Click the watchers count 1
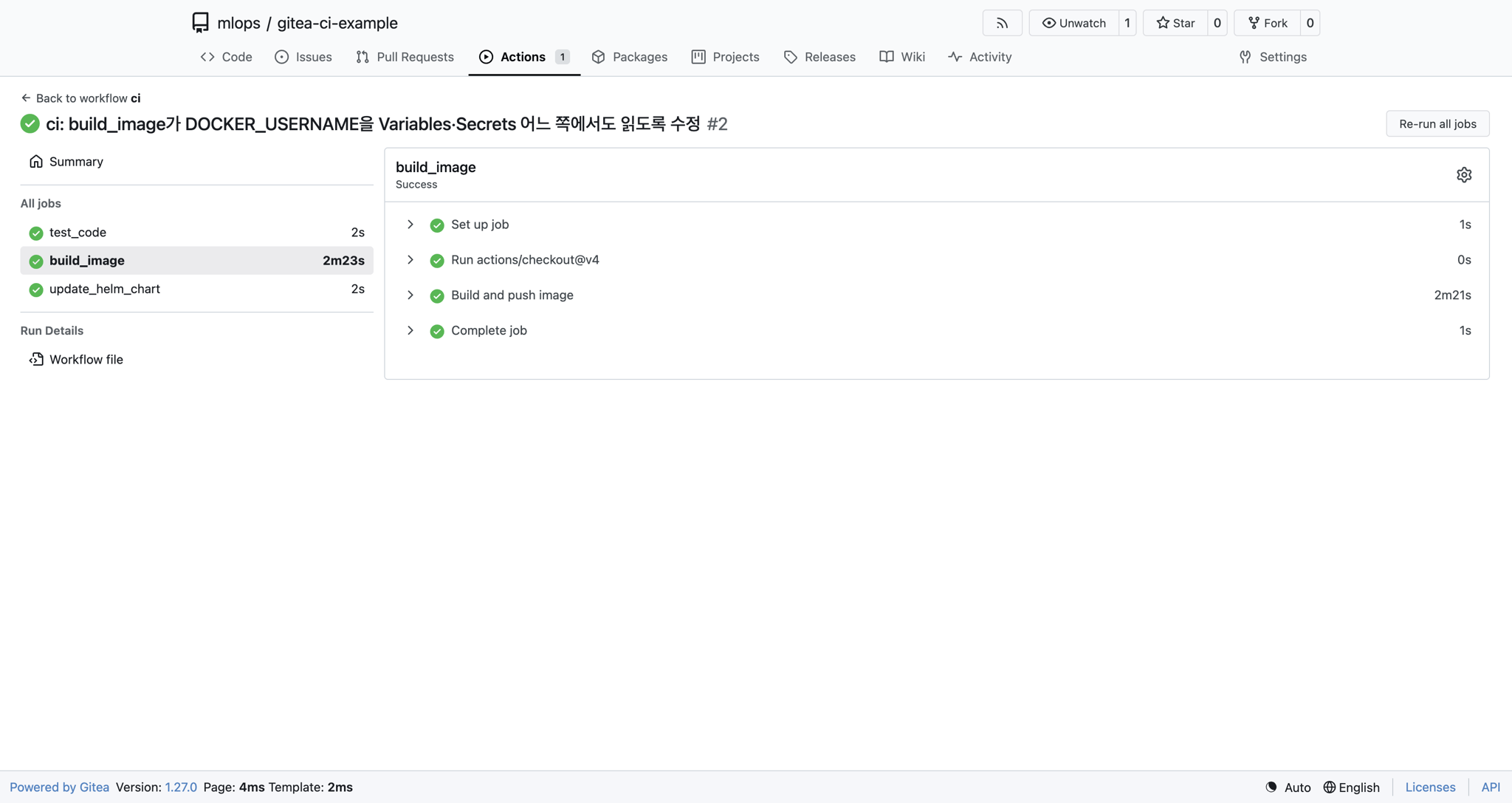Viewport: 1512px width, 803px height. [x=1127, y=23]
